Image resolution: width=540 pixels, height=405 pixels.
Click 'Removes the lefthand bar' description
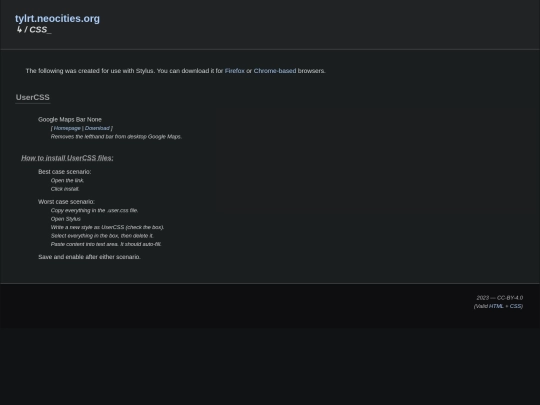[116, 137]
